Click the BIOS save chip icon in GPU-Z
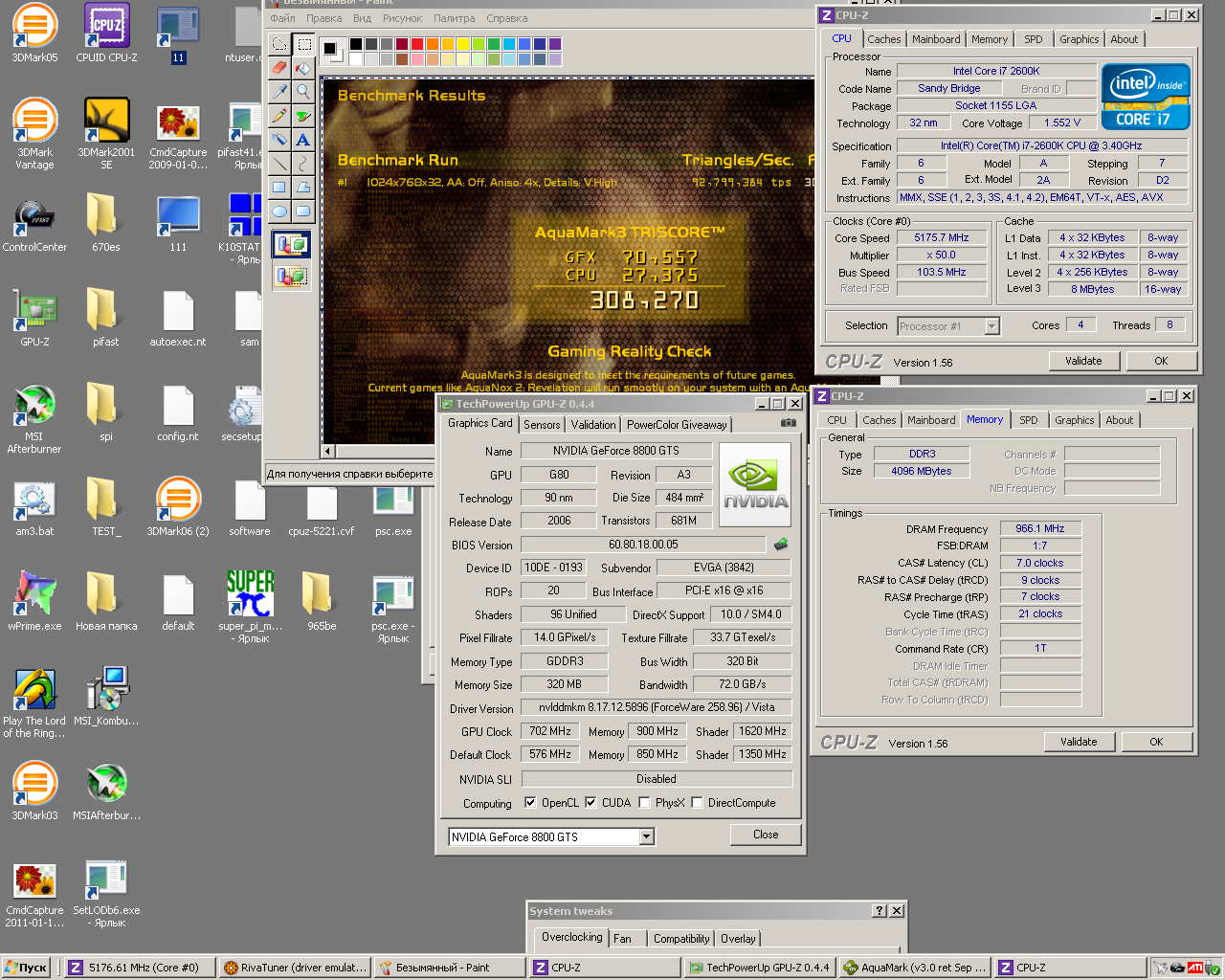This screenshot has width=1225, height=980. click(x=781, y=545)
